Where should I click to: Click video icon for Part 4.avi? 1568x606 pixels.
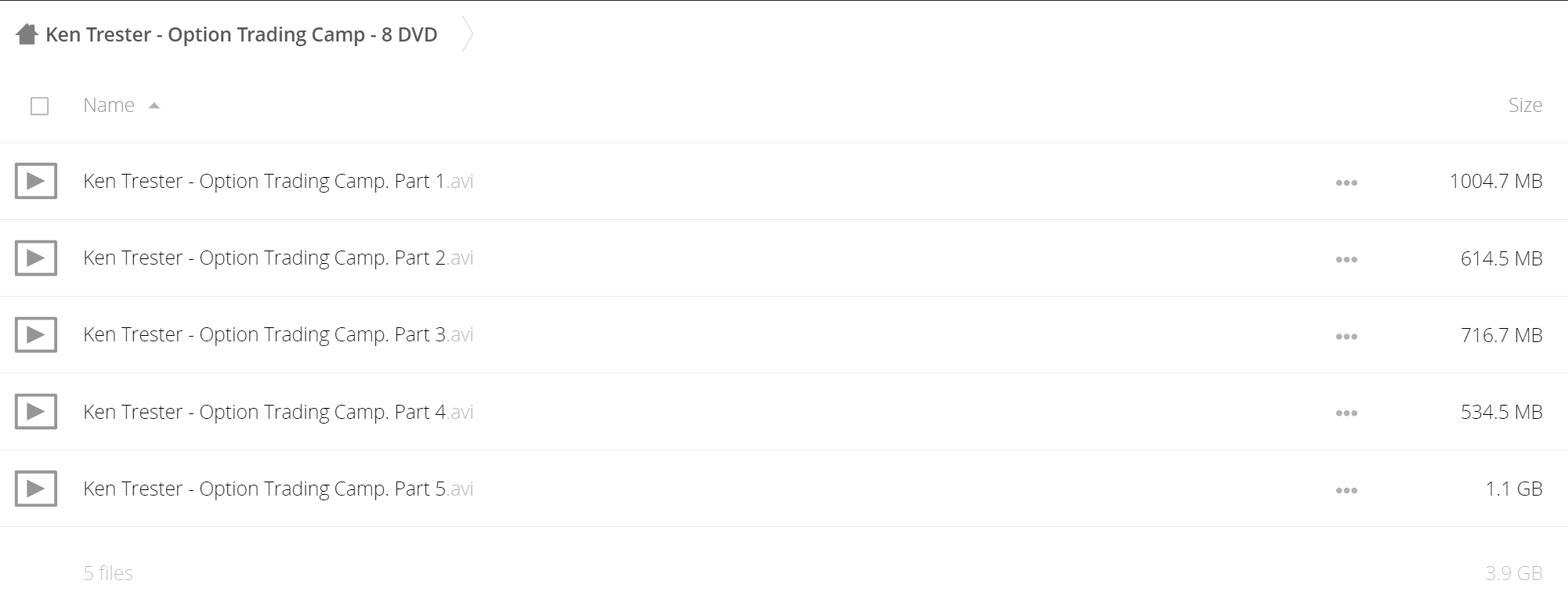point(36,411)
